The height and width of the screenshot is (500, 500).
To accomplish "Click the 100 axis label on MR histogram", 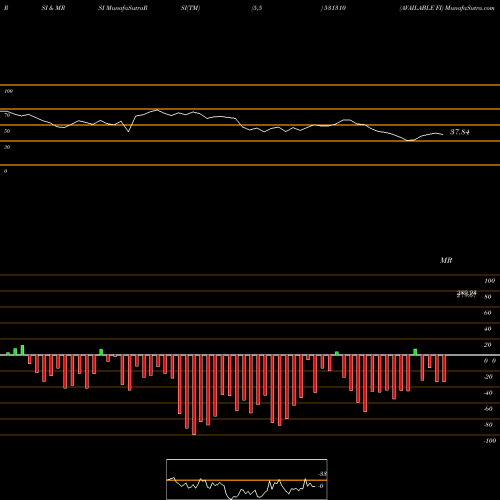I will [490, 281].
